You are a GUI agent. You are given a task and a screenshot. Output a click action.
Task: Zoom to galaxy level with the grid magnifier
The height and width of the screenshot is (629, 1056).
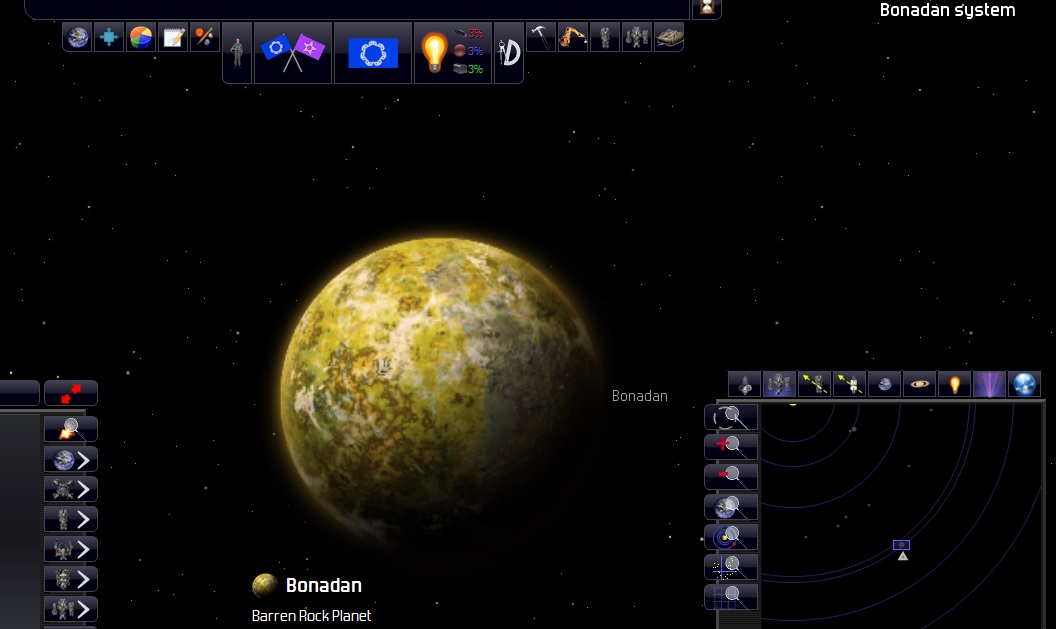coord(731,597)
